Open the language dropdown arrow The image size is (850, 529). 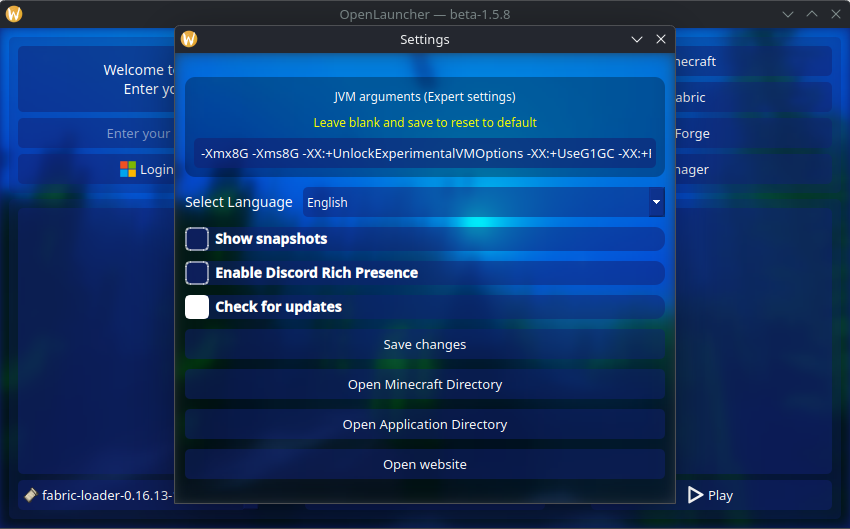coord(656,202)
